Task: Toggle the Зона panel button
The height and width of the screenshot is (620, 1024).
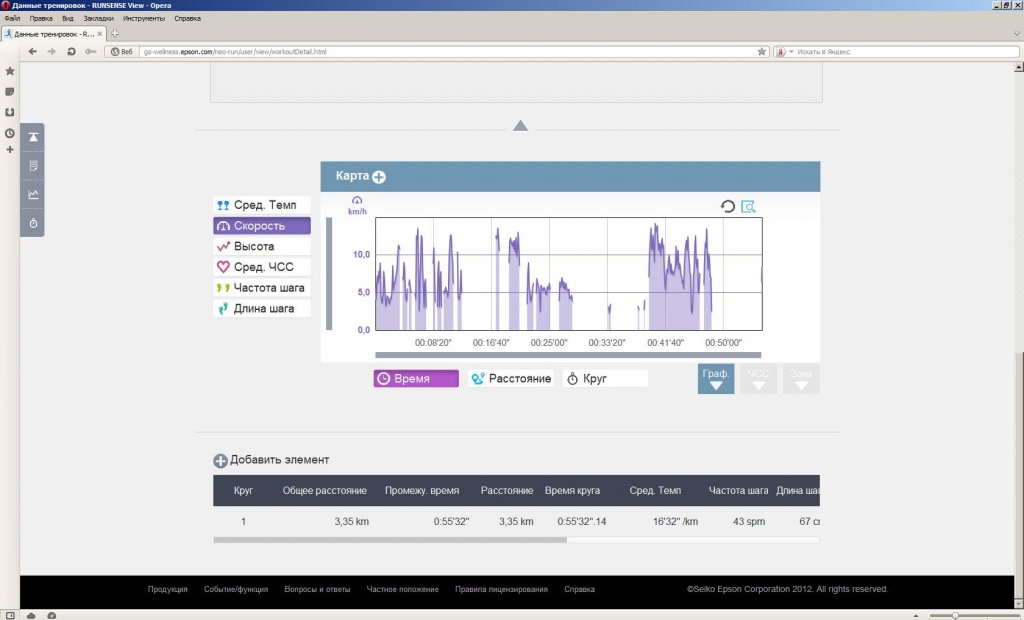Action: [801, 379]
